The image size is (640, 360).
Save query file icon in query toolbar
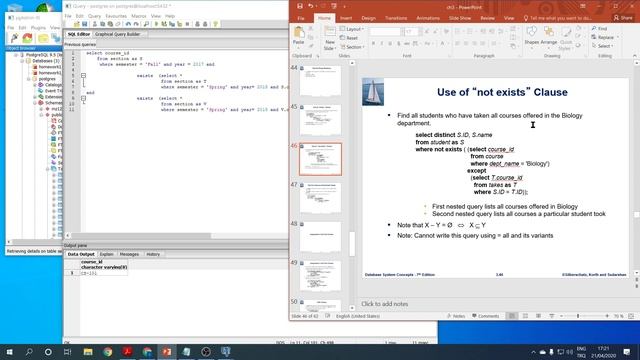click(84, 24)
